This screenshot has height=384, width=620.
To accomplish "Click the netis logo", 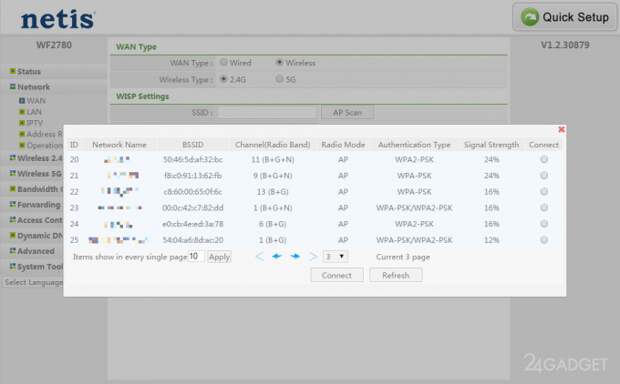I will [58, 19].
